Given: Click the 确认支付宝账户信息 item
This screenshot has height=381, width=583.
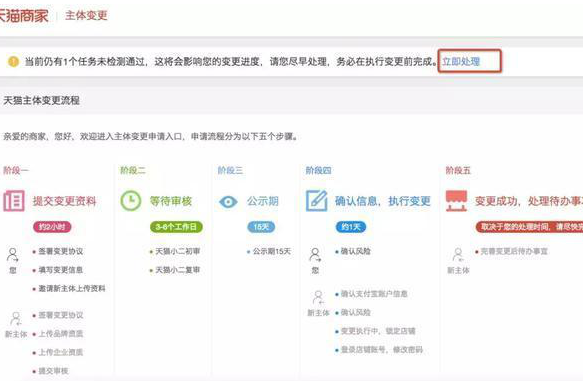Looking at the screenshot, I should click(x=374, y=294).
